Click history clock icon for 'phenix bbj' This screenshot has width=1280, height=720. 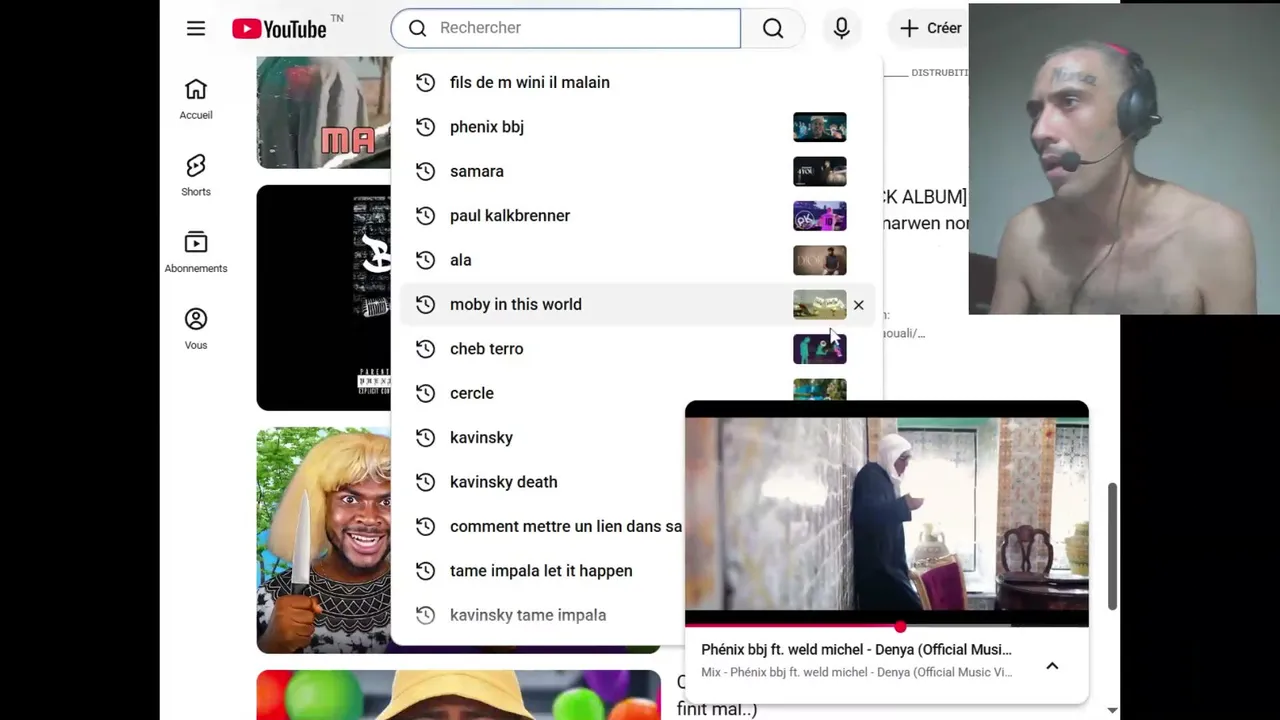click(425, 127)
